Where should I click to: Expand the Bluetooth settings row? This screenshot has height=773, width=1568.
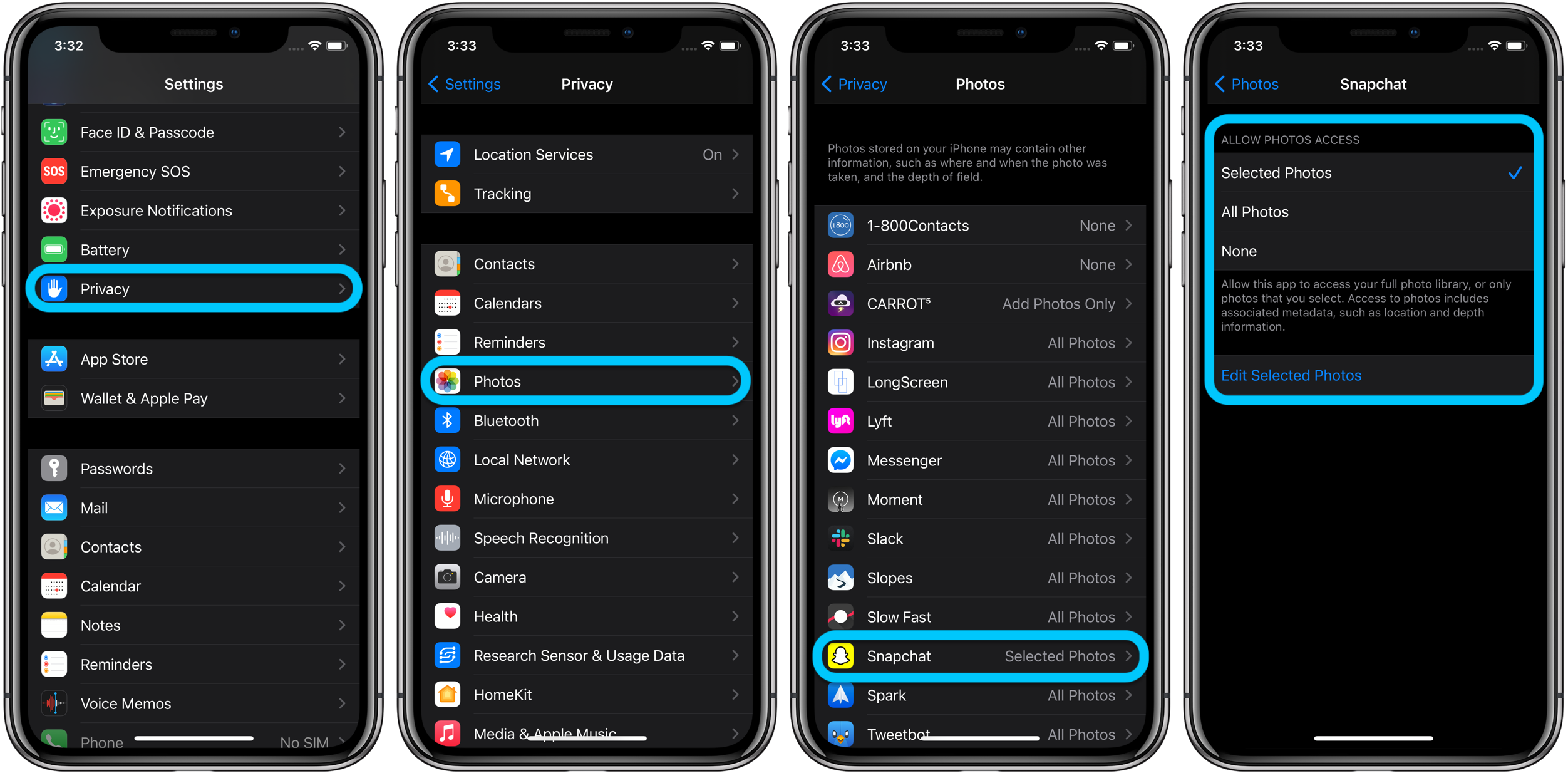click(x=589, y=421)
